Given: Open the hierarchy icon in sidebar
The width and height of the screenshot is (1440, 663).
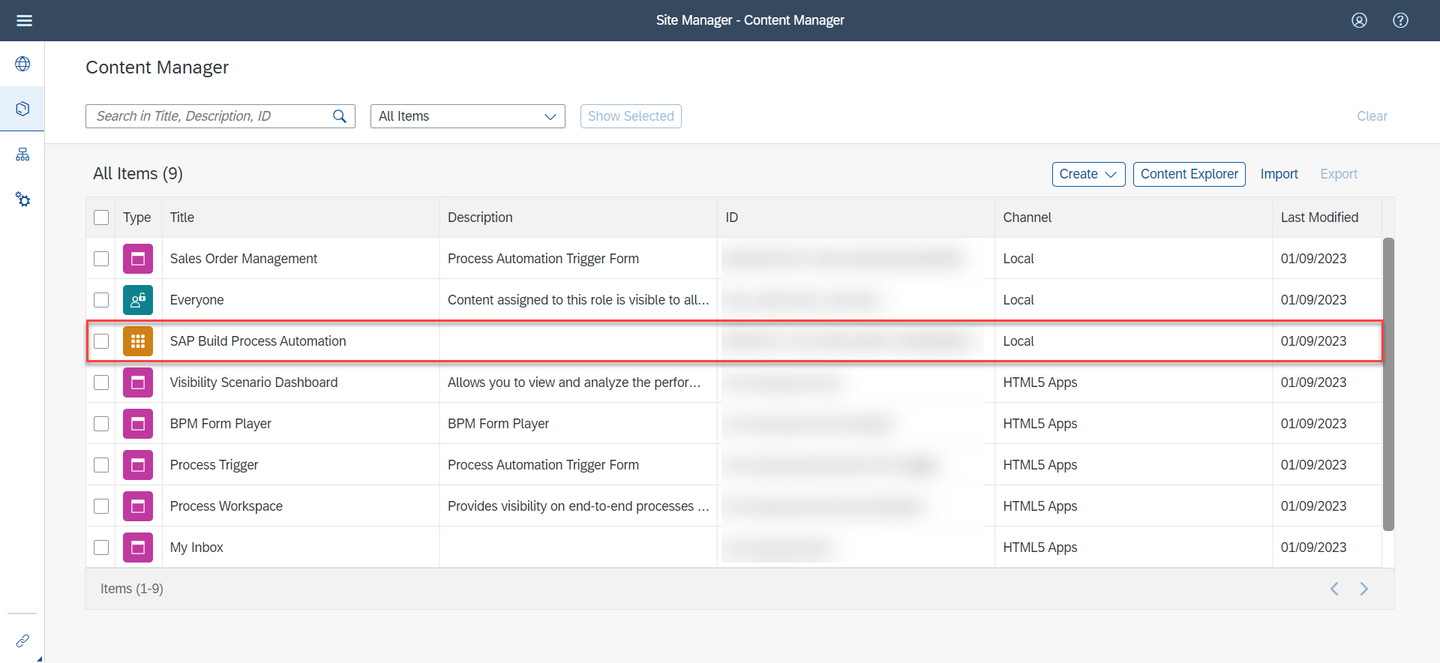Looking at the screenshot, I should [22, 154].
